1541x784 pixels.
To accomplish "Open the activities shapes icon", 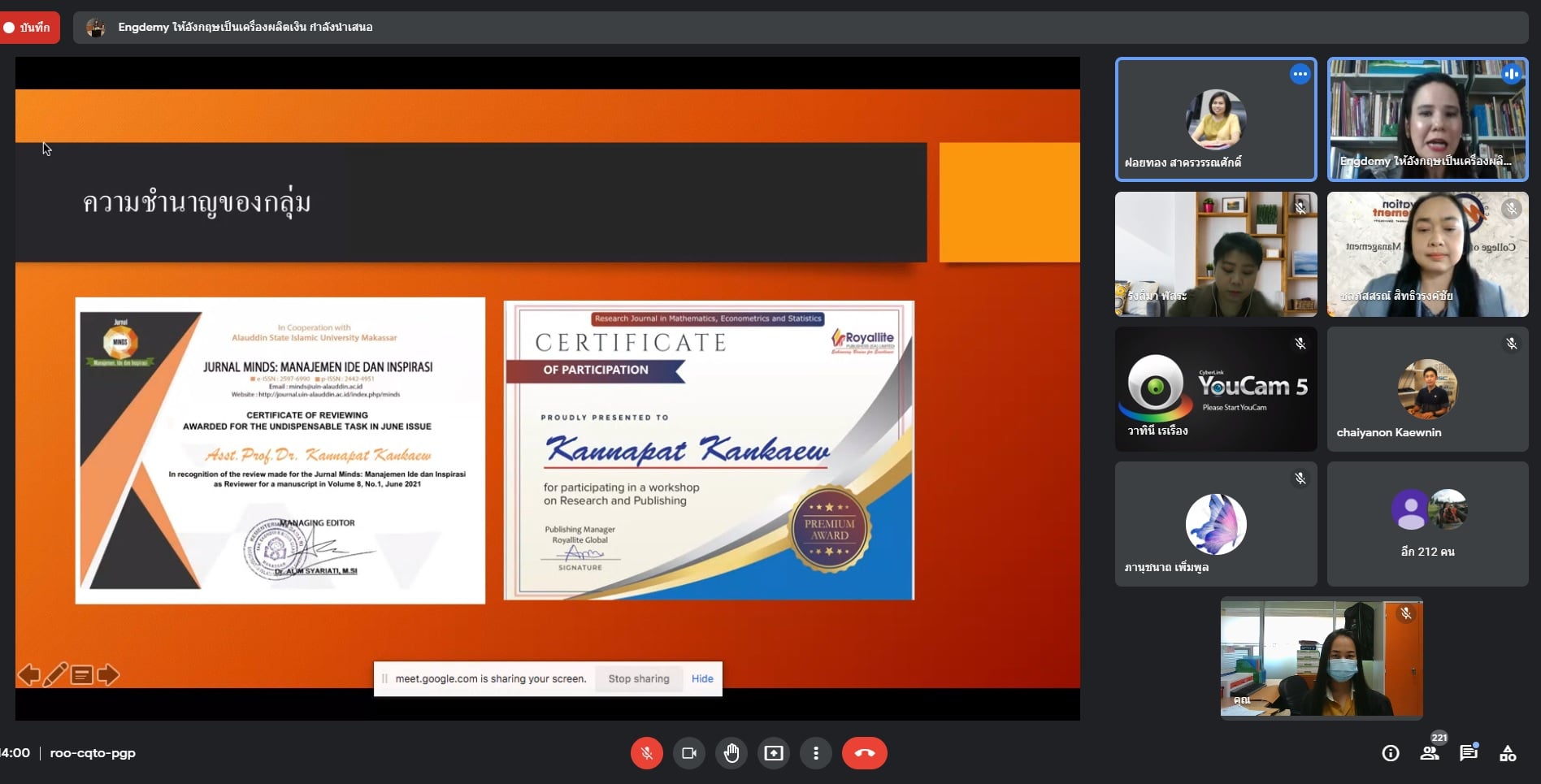I will coord(1508,753).
